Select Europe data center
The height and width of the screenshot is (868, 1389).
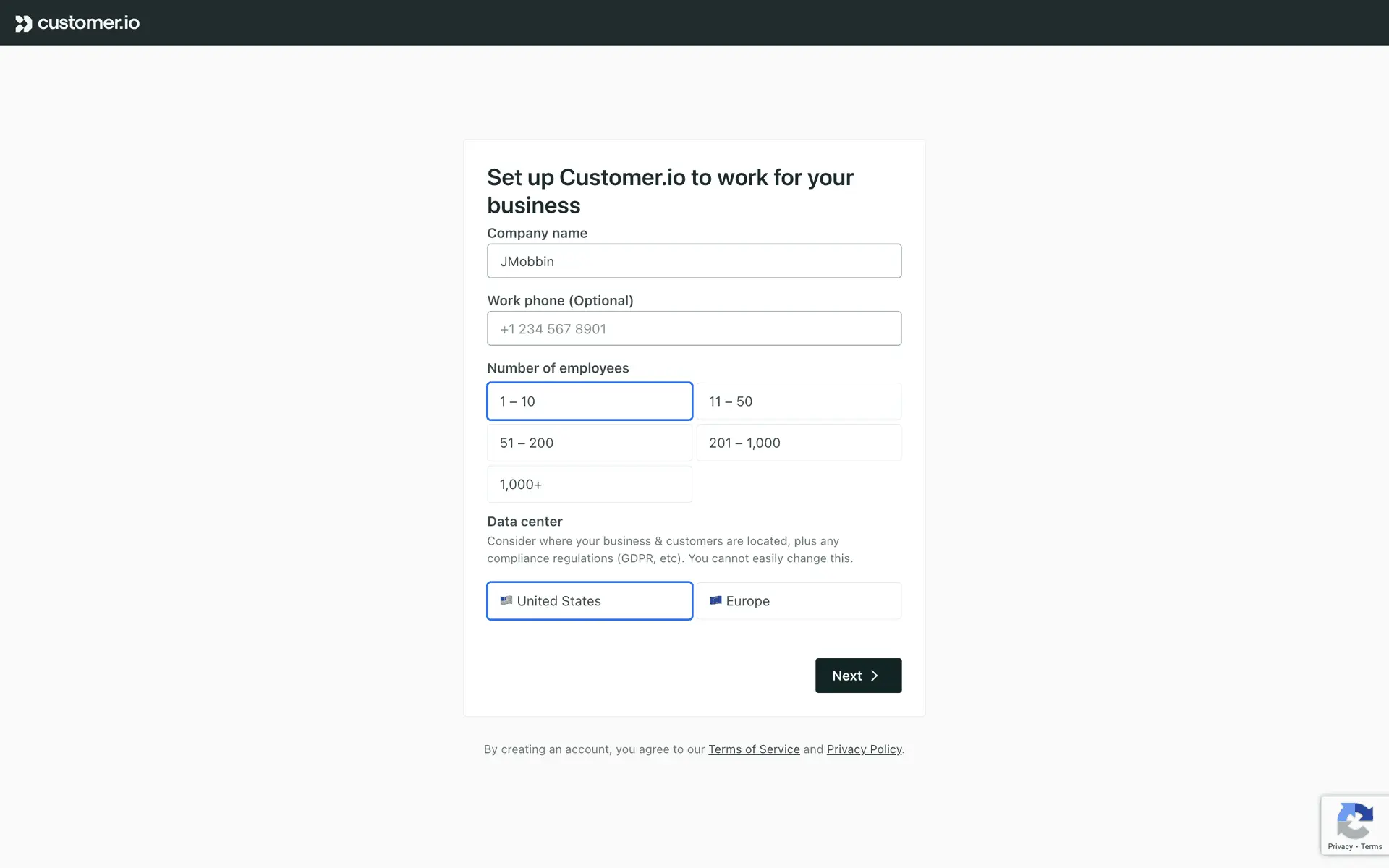pyautogui.click(x=799, y=601)
